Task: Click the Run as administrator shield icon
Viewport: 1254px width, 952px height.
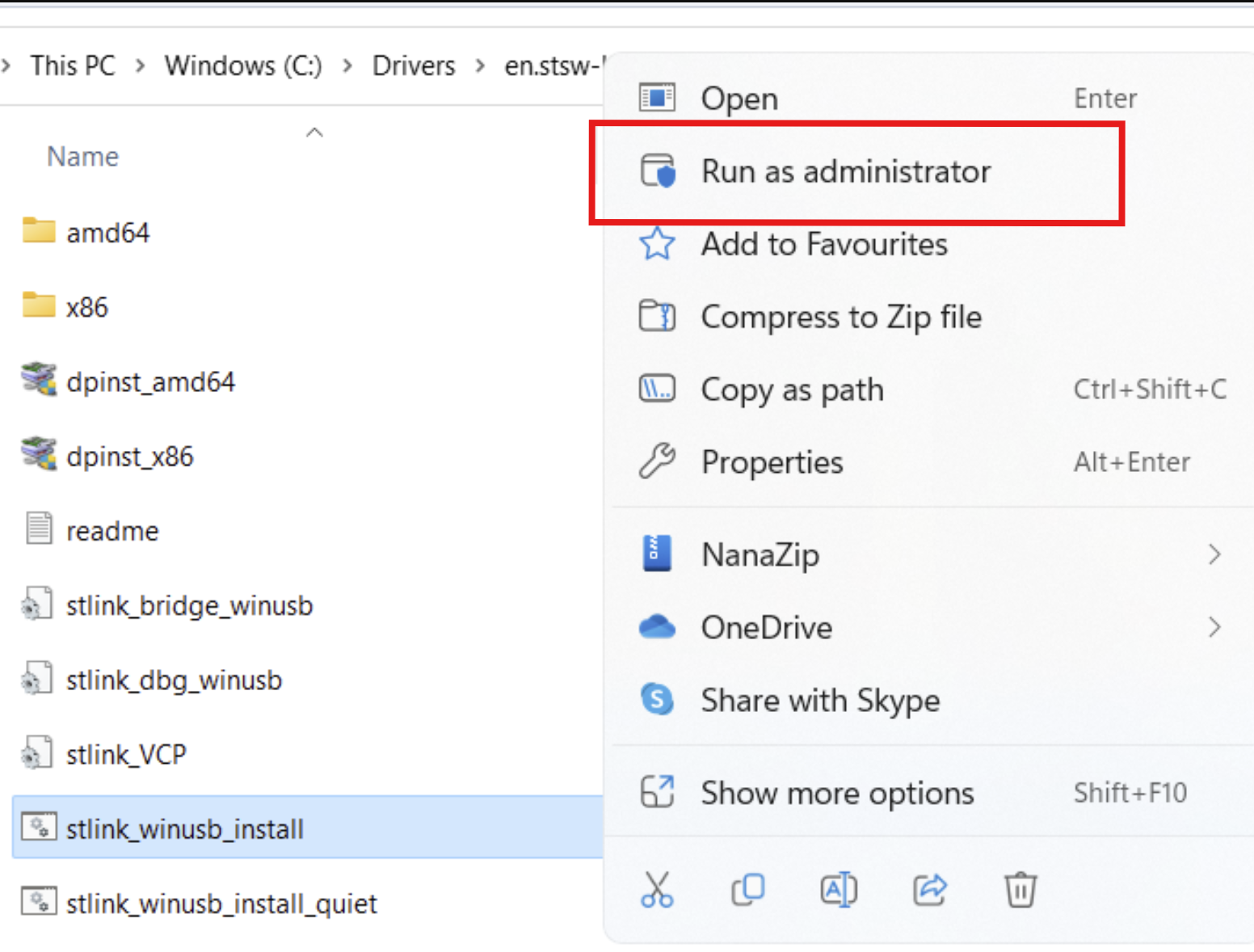Action: [658, 171]
